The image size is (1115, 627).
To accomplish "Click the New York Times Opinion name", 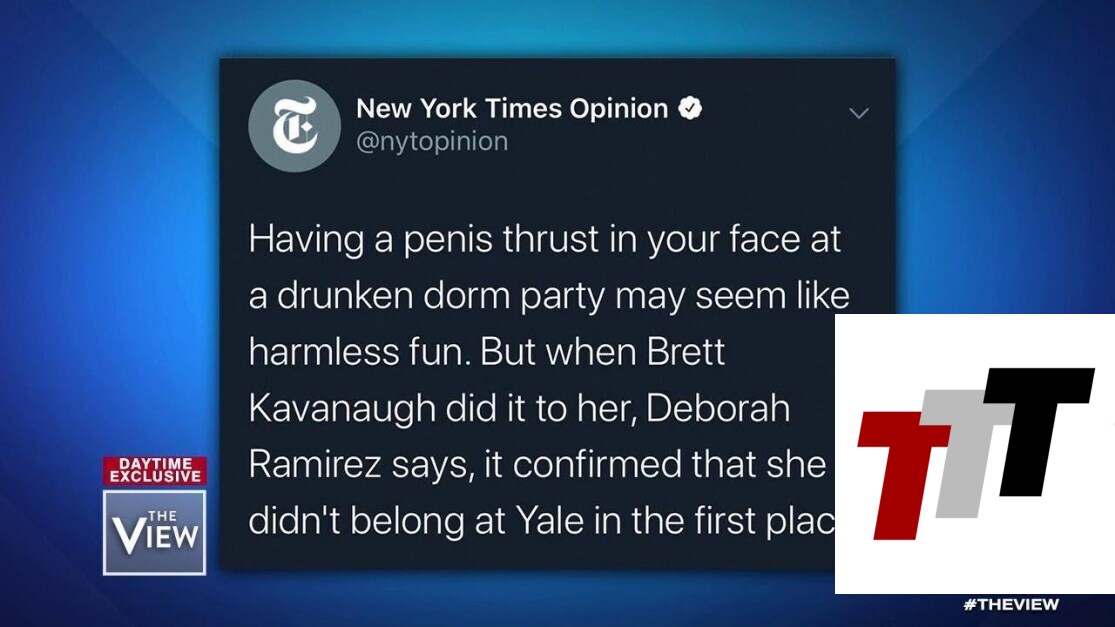I will pyautogui.click(x=512, y=109).
